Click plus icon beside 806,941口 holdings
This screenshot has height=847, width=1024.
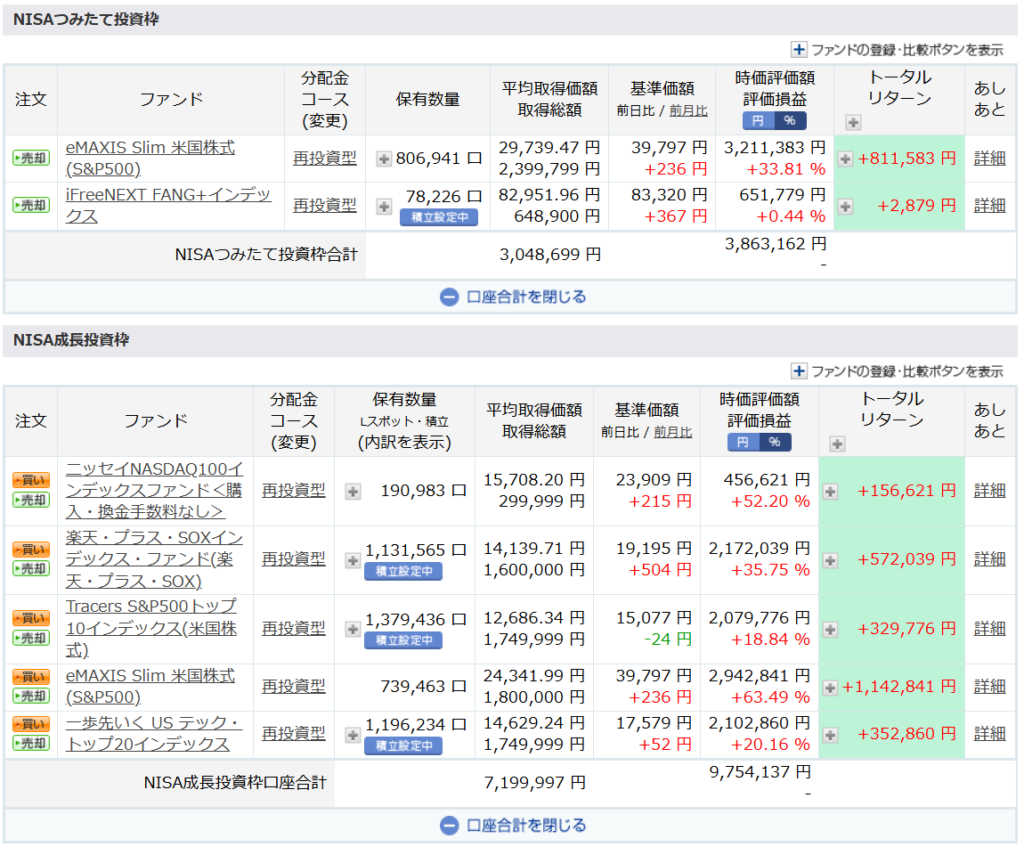point(384,158)
